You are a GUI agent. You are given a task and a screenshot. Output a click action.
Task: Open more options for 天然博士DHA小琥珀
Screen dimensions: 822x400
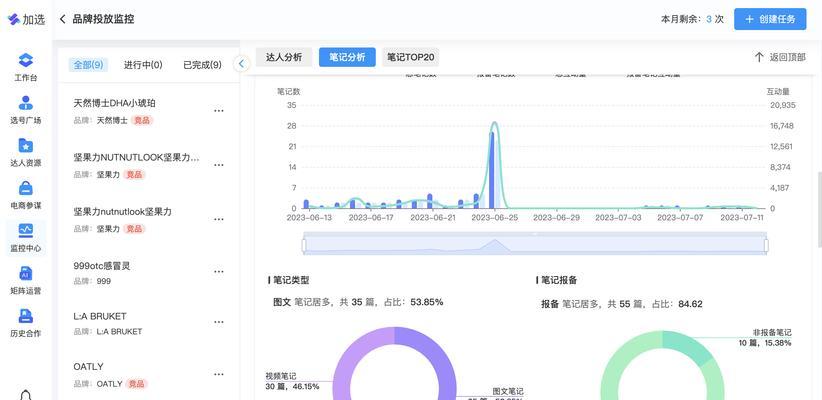[219, 111]
